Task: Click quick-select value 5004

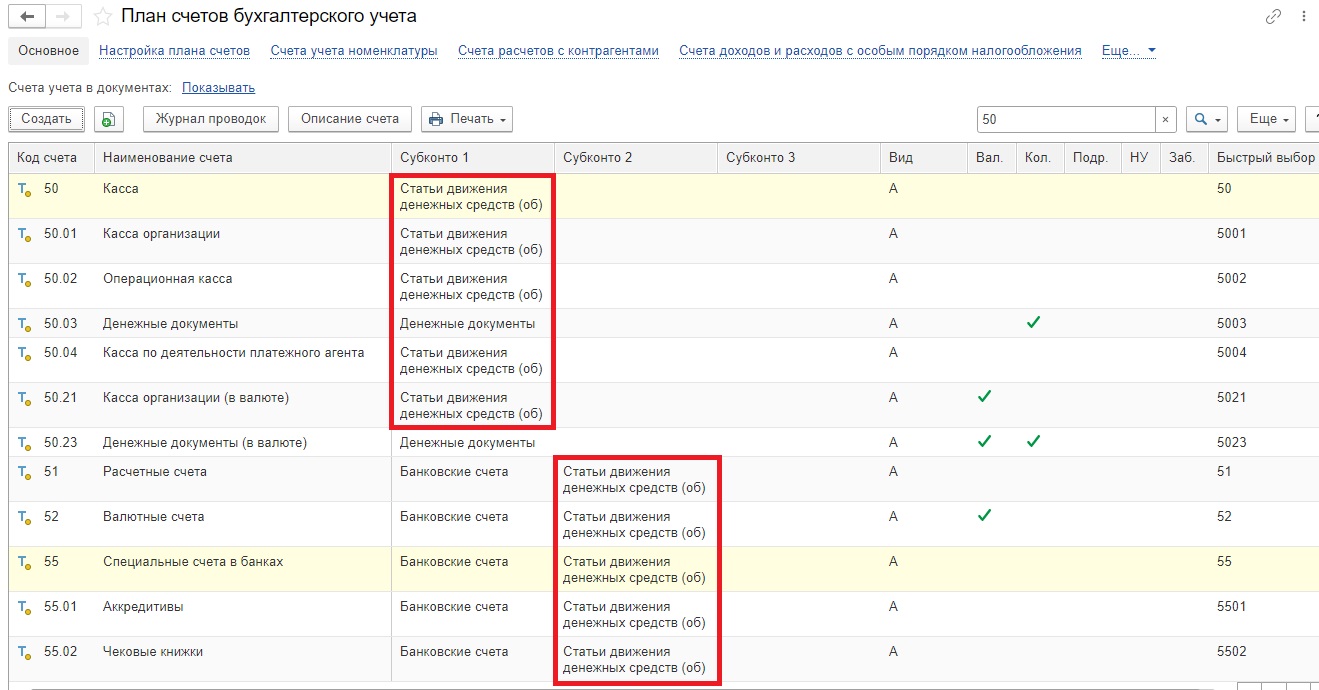Action: [x=1231, y=353]
